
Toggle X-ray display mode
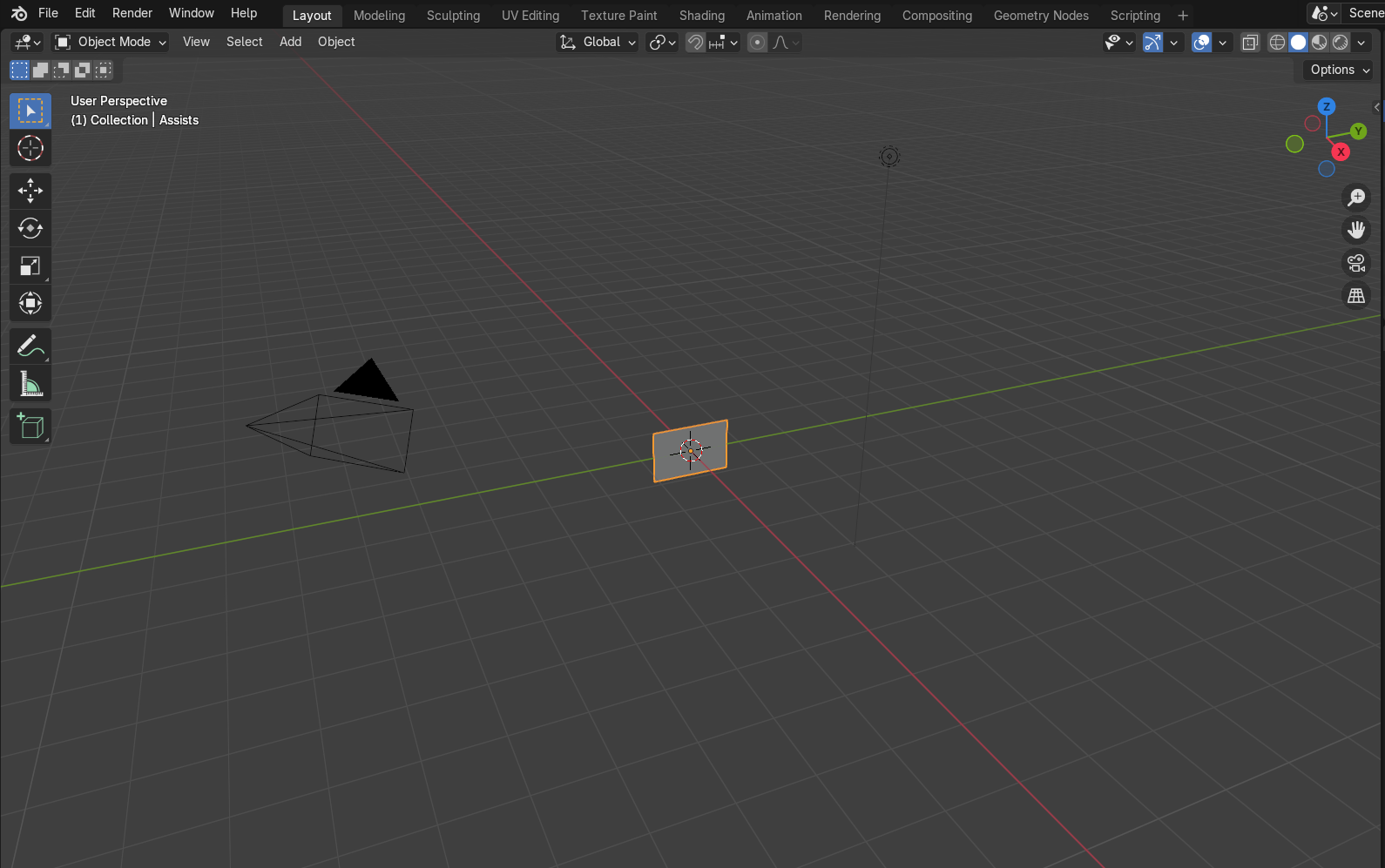pos(1250,43)
